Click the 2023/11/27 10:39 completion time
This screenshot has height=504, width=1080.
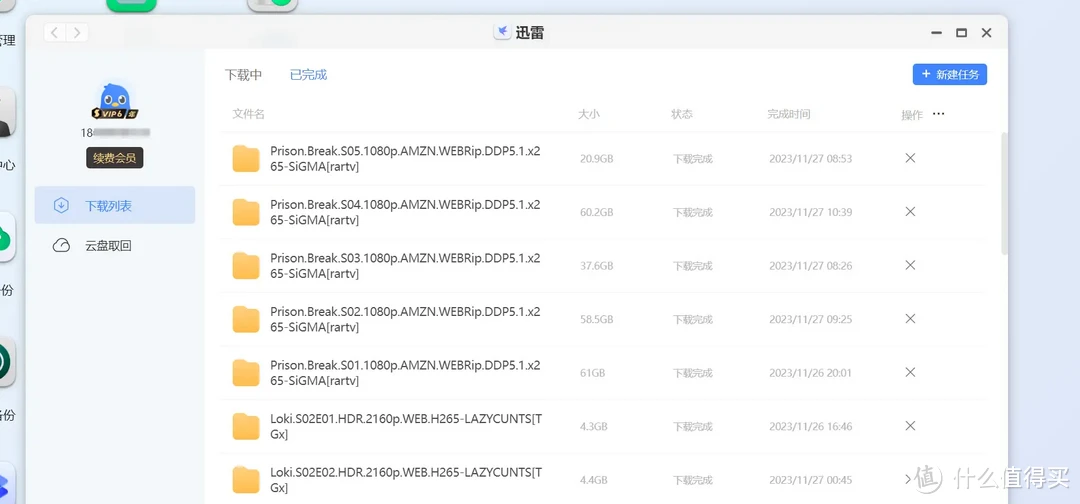[811, 212]
